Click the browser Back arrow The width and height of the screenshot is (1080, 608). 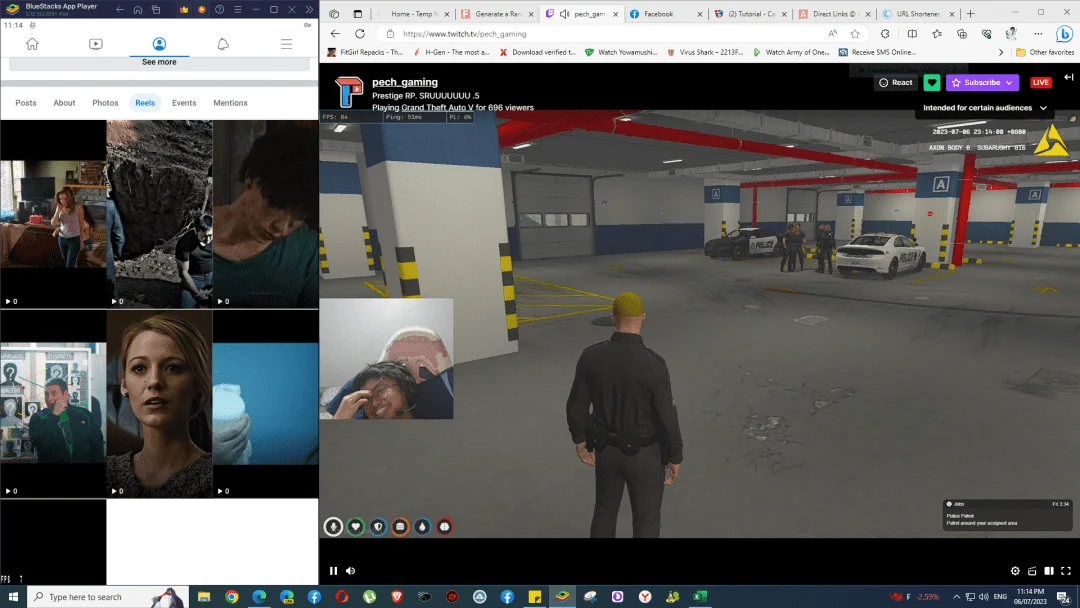335,34
